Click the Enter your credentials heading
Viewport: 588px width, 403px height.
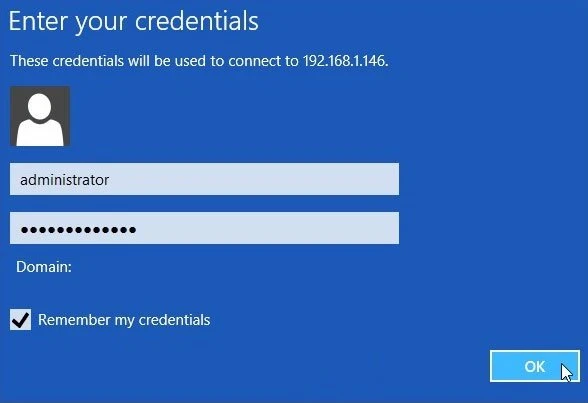(134, 22)
